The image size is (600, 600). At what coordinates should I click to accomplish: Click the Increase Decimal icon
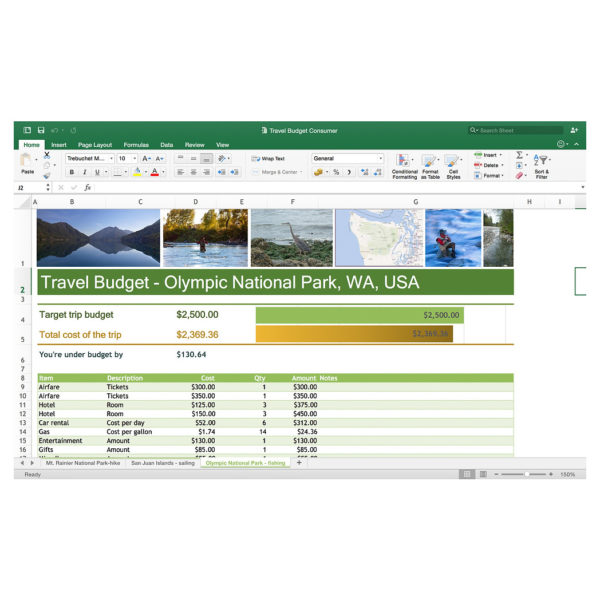[x=365, y=172]
